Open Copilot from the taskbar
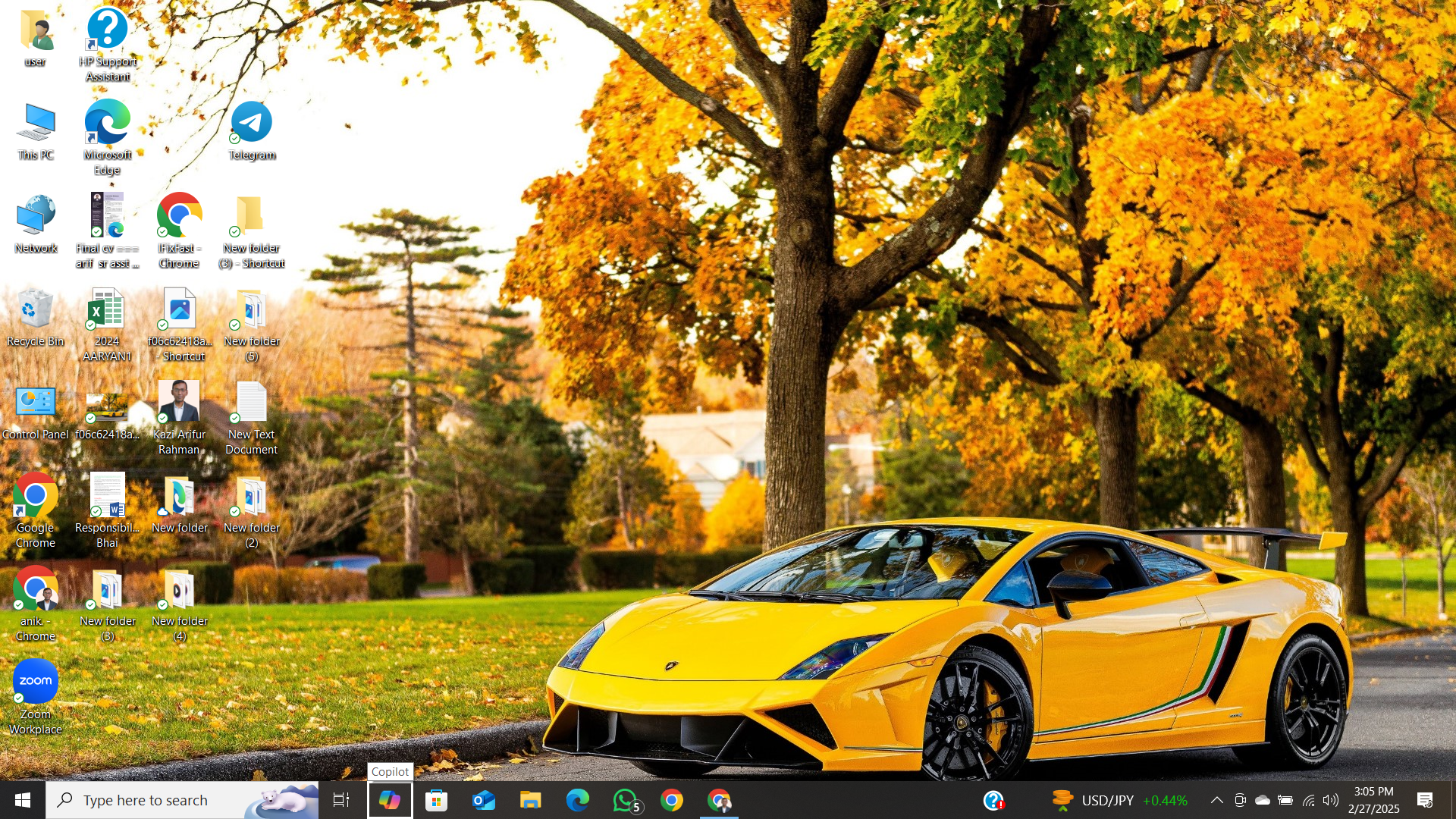The image size is (1456, 819). (390, 801)
